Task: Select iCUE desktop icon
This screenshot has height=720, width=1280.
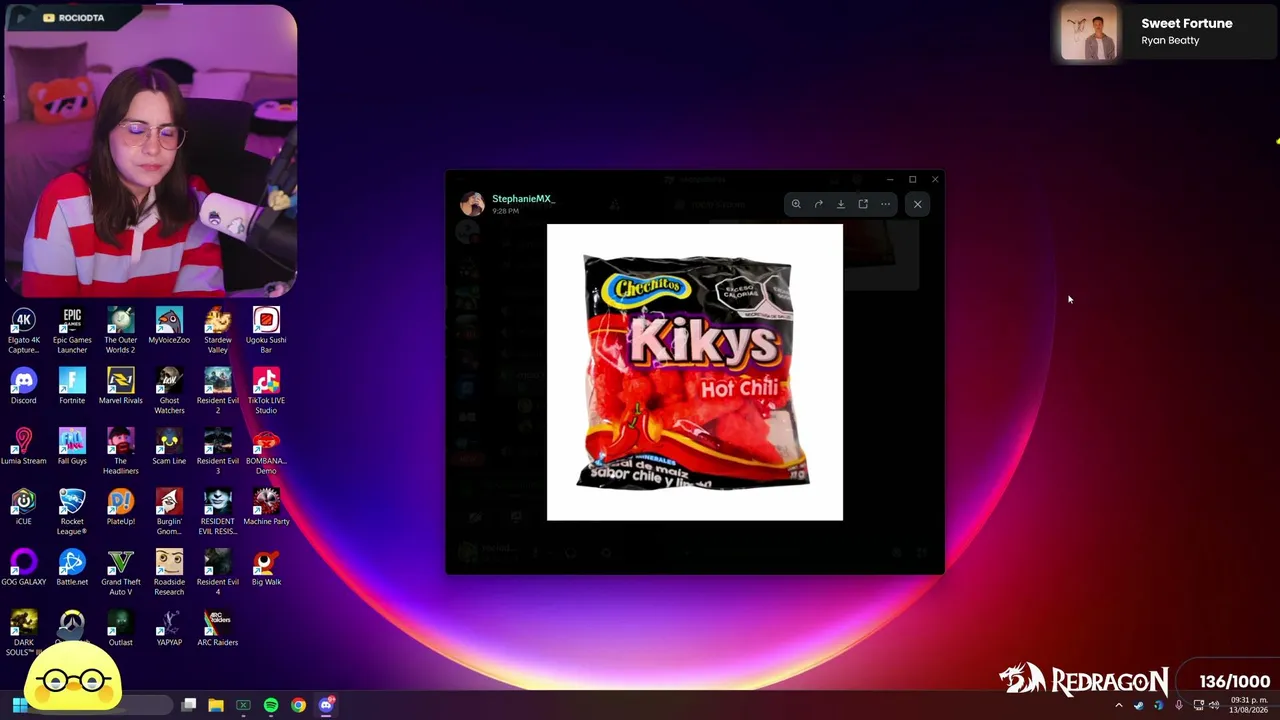Action: pyautogui.click(x=24, y=507)
